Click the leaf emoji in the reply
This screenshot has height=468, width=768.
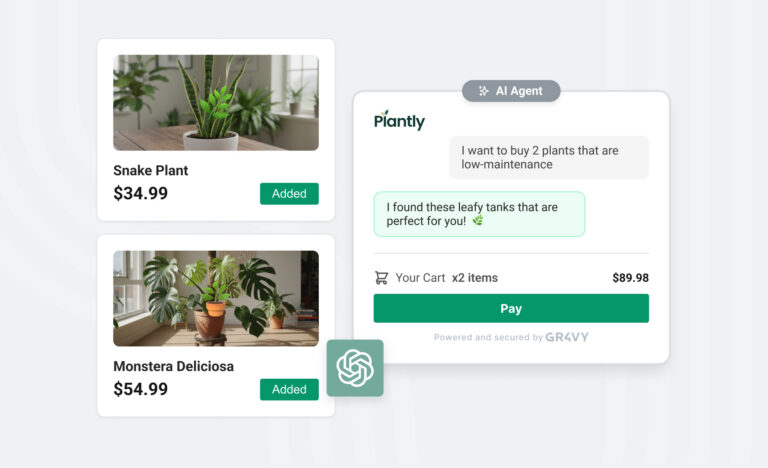[x=478, y=221]
